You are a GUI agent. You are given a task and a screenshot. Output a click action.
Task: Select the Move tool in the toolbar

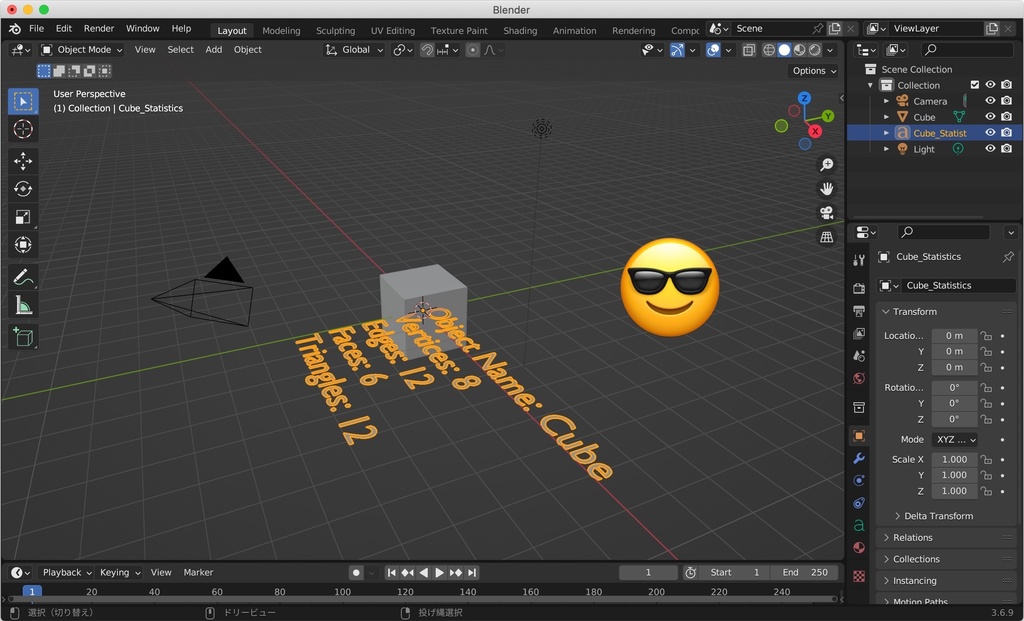click(23, 161)
